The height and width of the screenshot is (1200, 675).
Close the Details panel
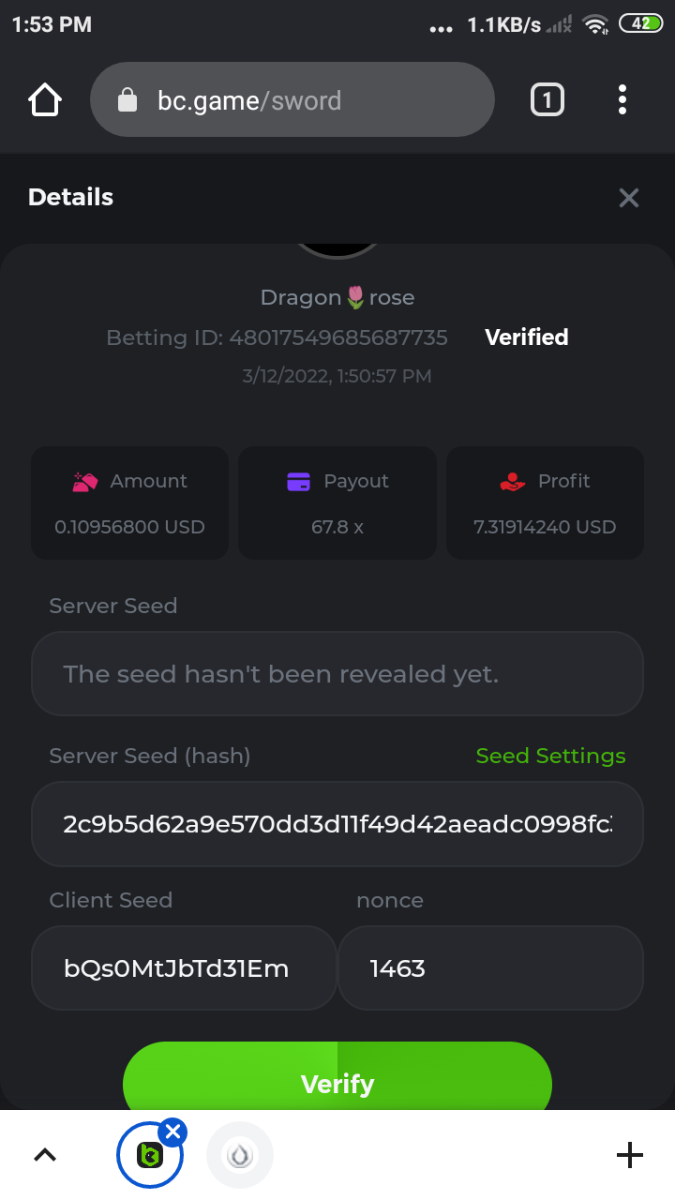(x=629, y=198)
